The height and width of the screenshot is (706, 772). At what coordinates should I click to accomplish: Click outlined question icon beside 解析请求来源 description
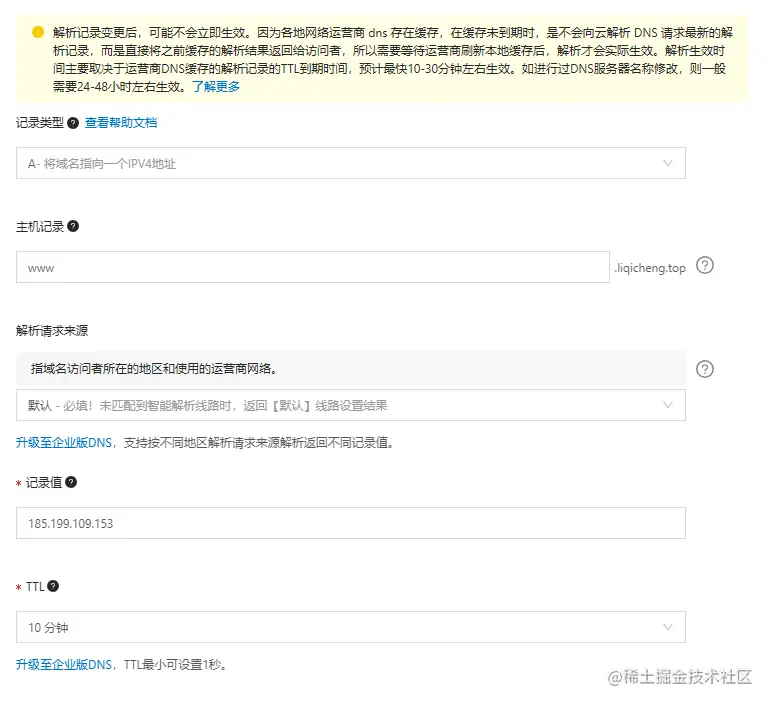[705, 369]
